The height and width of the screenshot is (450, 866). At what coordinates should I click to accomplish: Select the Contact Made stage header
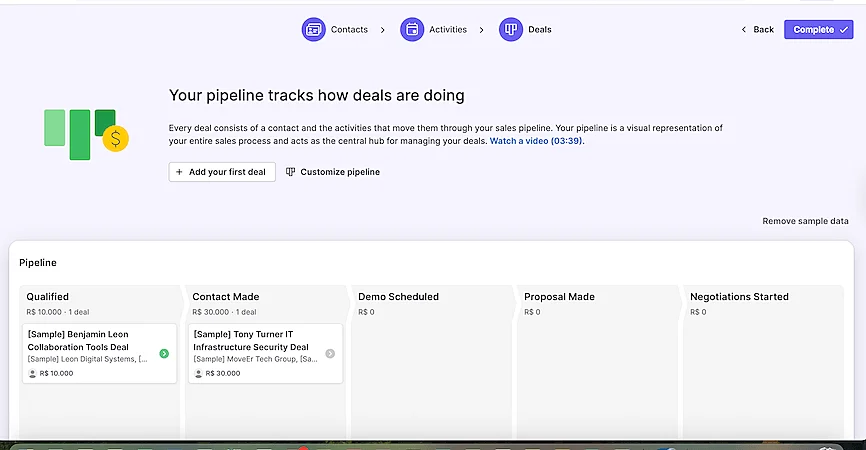(226, 297)
